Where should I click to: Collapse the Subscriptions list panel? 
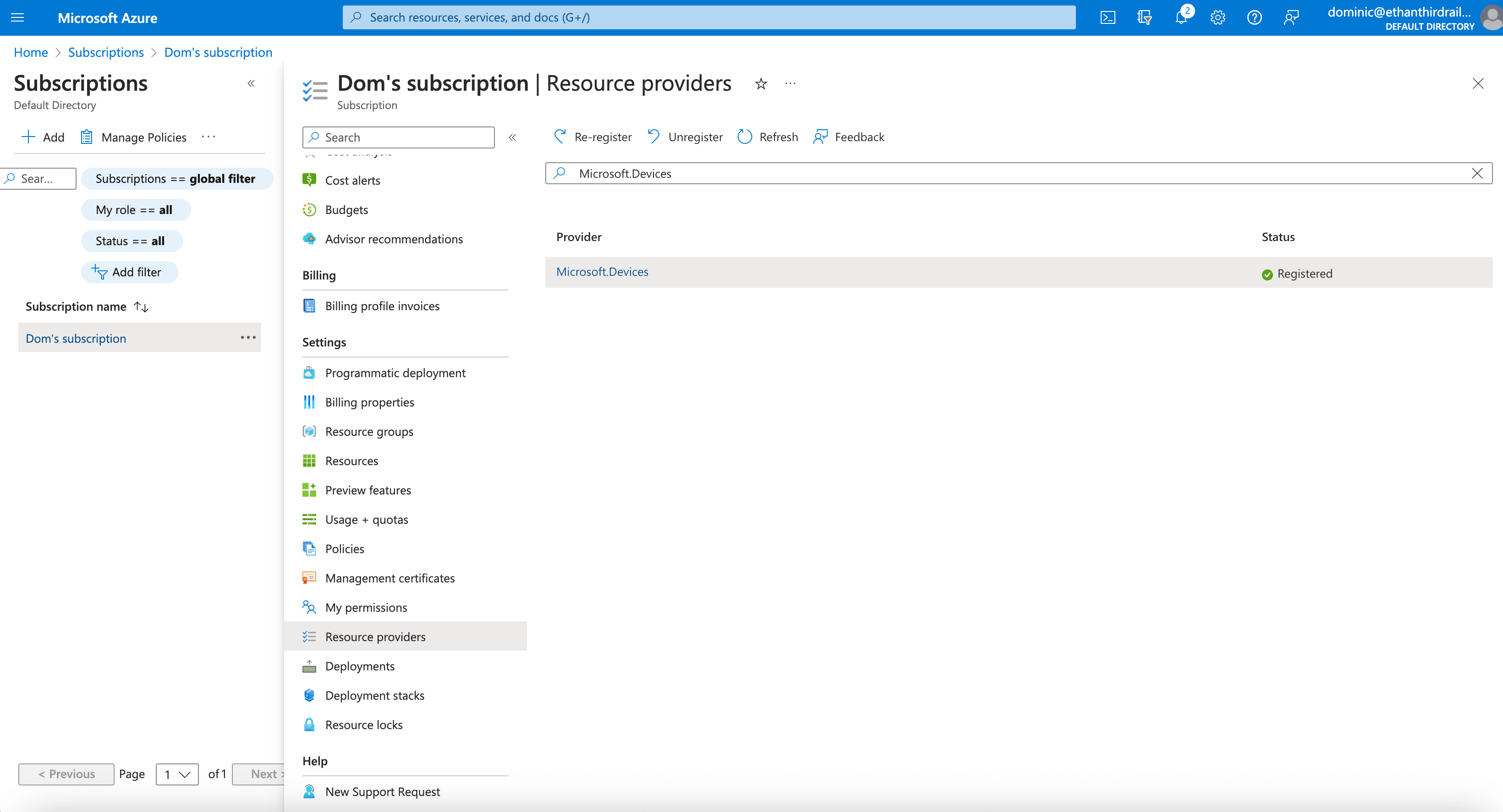(x=251, y=83)
